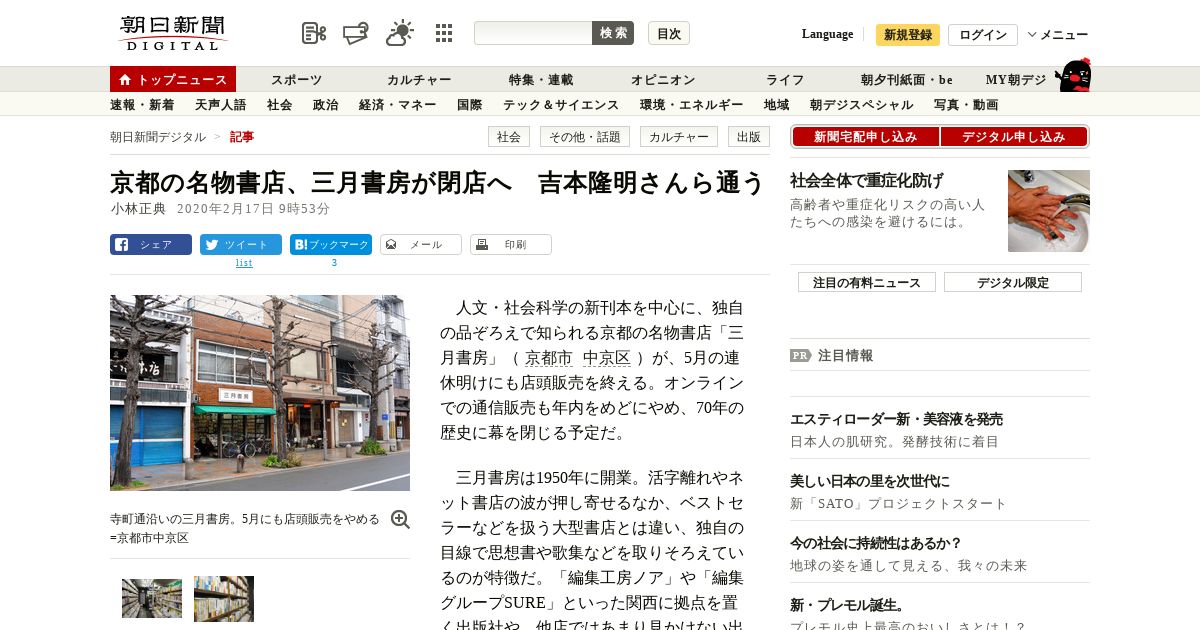Click the main bookstore street photo
This screenshot has width=1200, height=630.
tap(260, 393)
